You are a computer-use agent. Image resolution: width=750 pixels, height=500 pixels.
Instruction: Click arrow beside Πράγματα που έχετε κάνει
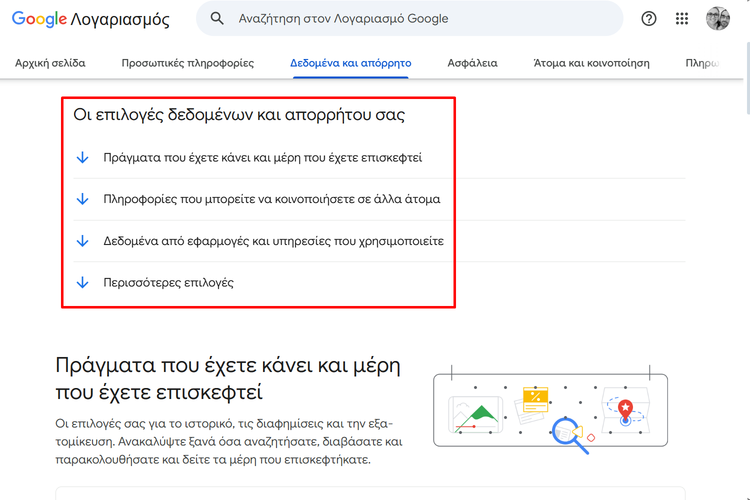point(83,157)
